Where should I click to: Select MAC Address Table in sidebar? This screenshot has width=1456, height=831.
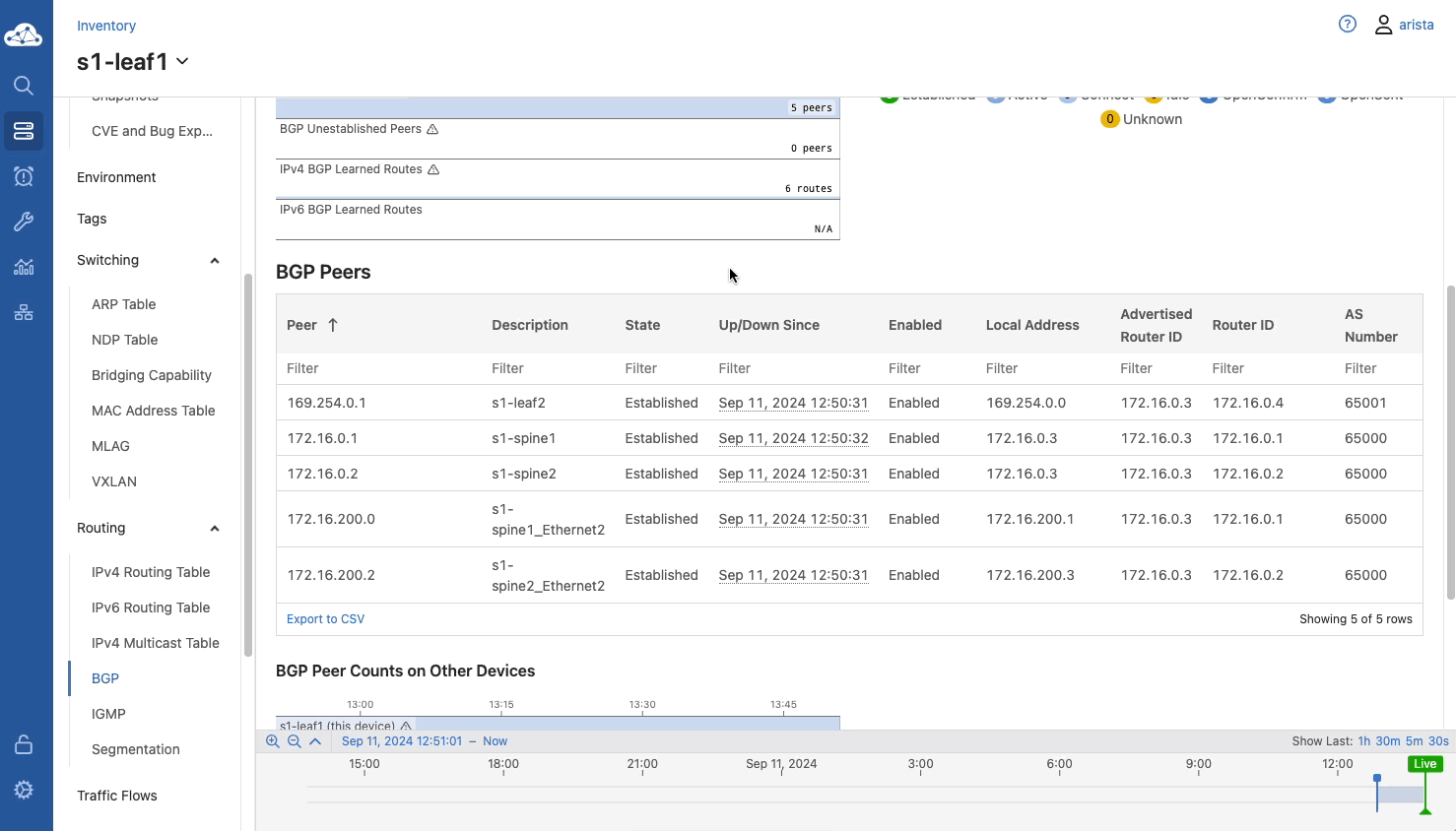tap(153, 411)
